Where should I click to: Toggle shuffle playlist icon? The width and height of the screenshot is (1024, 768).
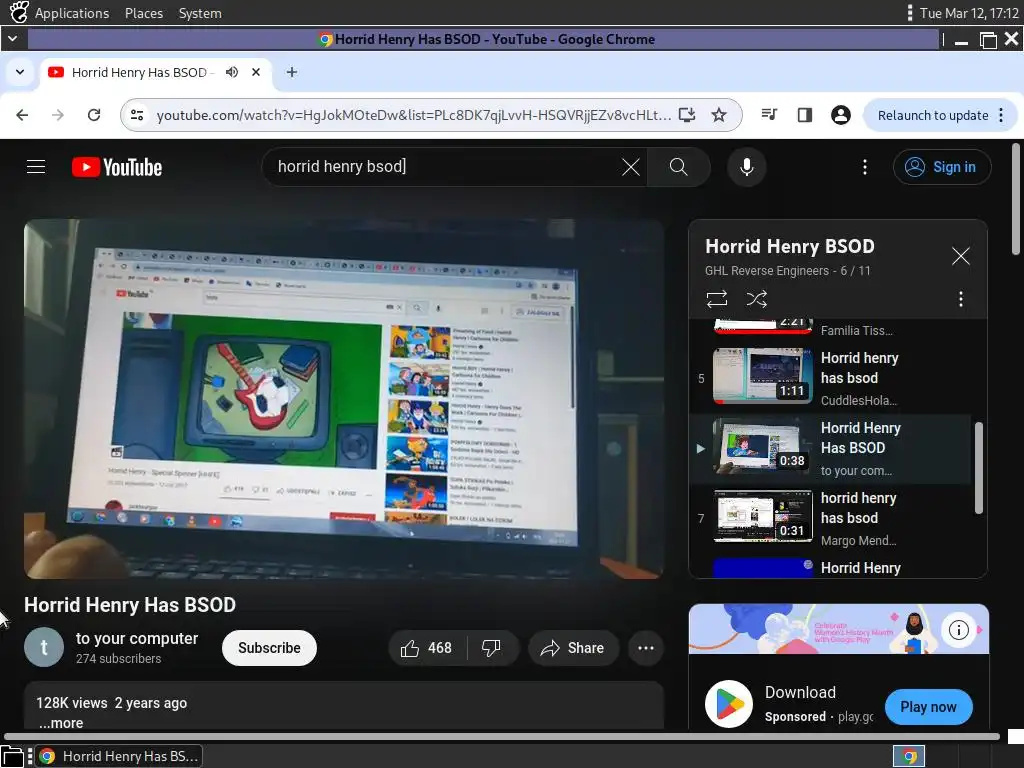pos(757,299)
